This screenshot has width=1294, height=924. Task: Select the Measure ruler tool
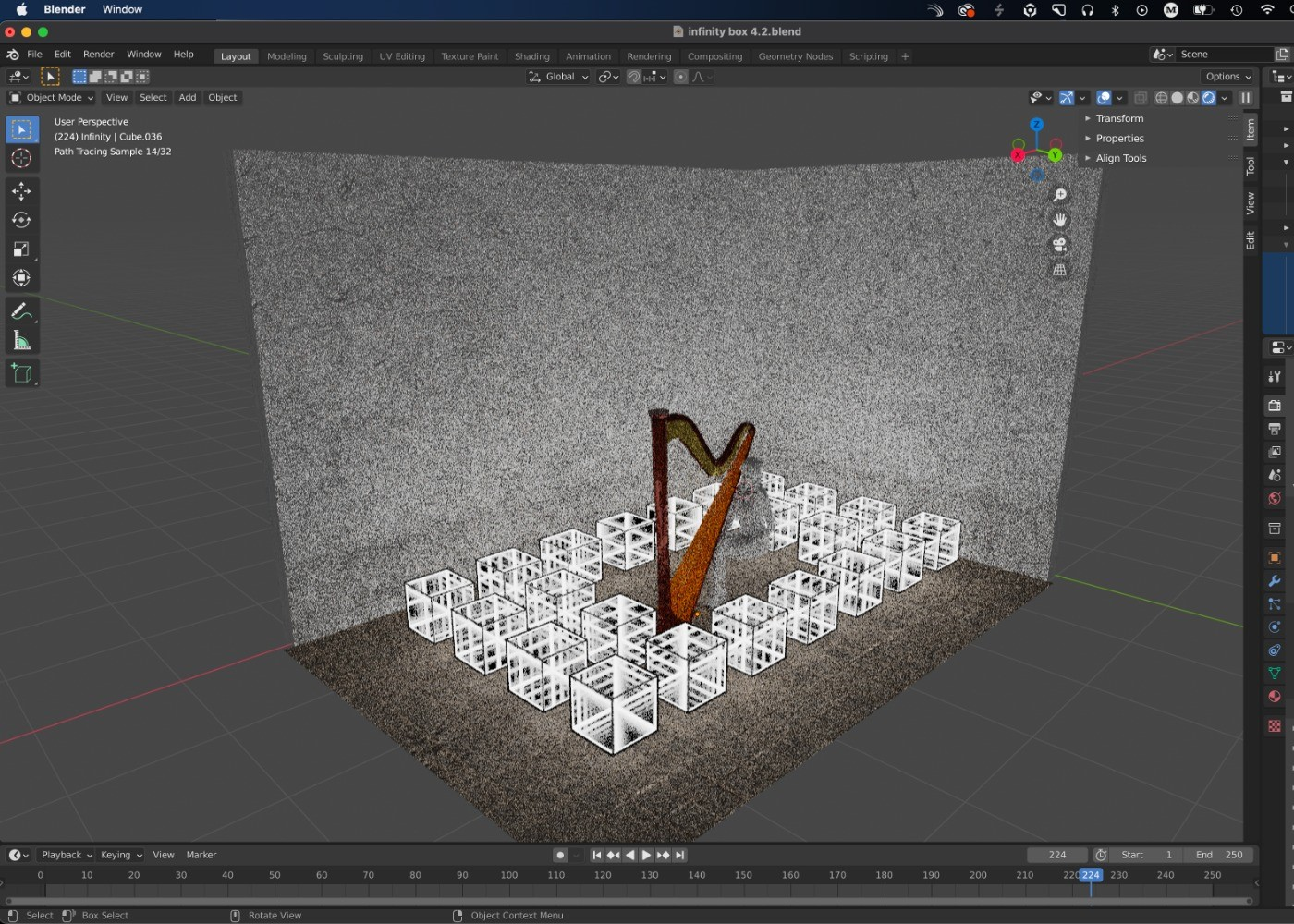21,342
